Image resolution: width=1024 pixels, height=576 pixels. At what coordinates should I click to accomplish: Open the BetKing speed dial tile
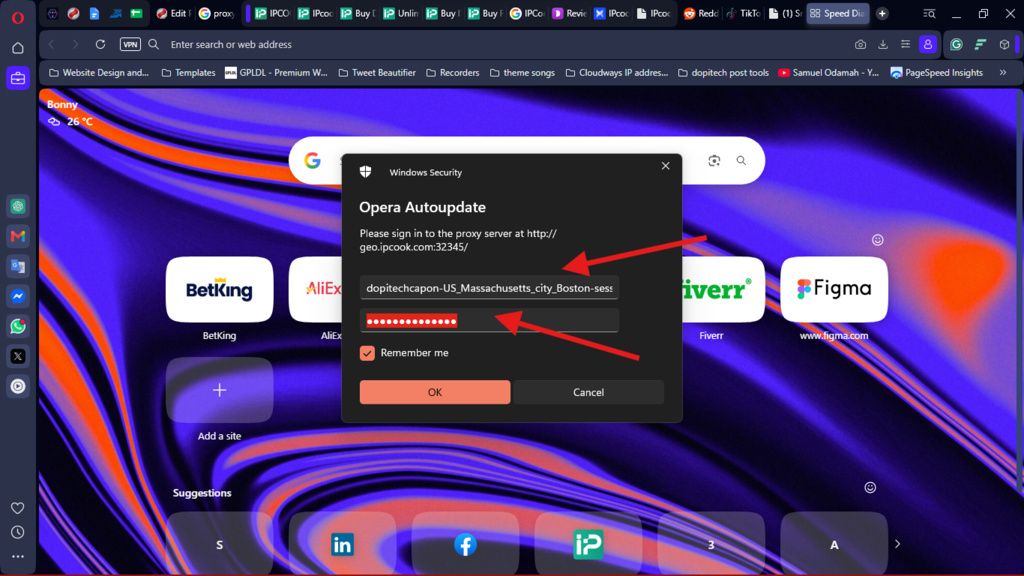(x=219, y=289)
